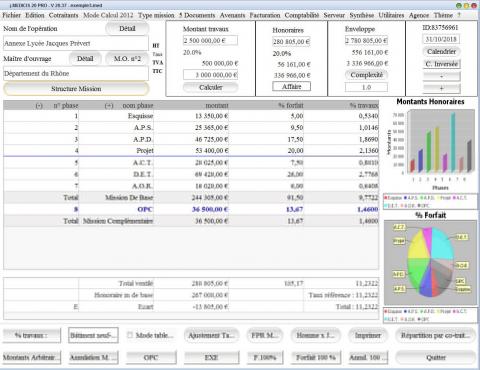Click the Homme x J... button

[315, 335]
